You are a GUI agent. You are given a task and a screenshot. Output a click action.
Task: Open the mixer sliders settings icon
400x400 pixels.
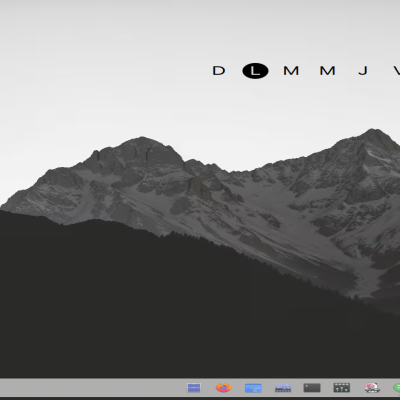tap(342, 387)
